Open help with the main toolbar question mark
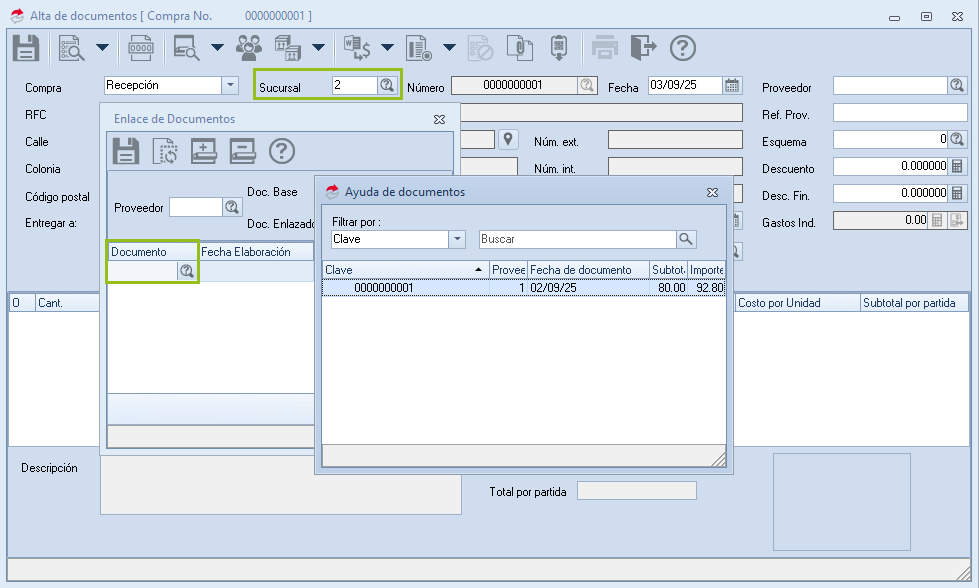The image size is (979, 588). 682,48
